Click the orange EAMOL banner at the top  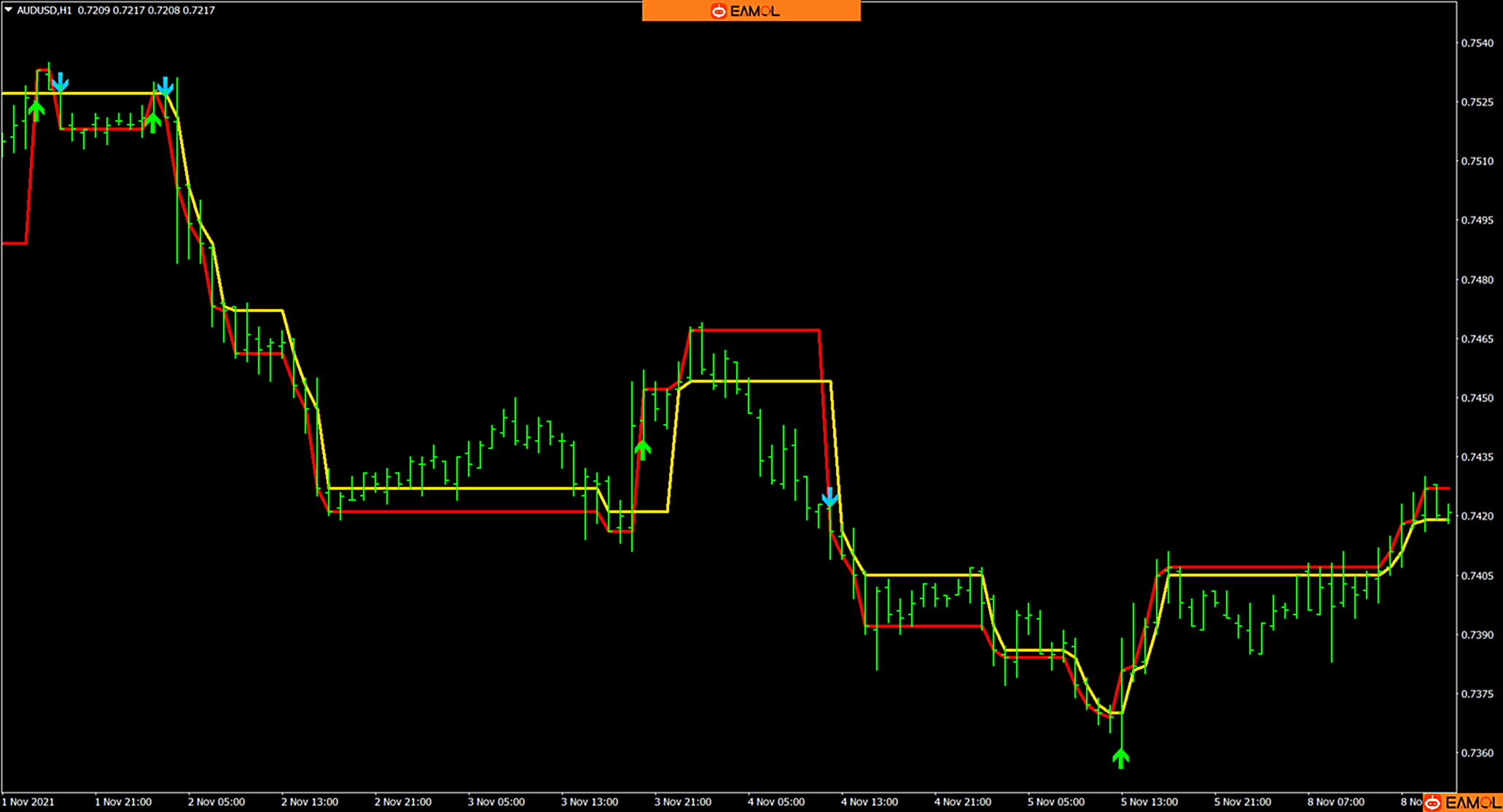click(751, 11)
